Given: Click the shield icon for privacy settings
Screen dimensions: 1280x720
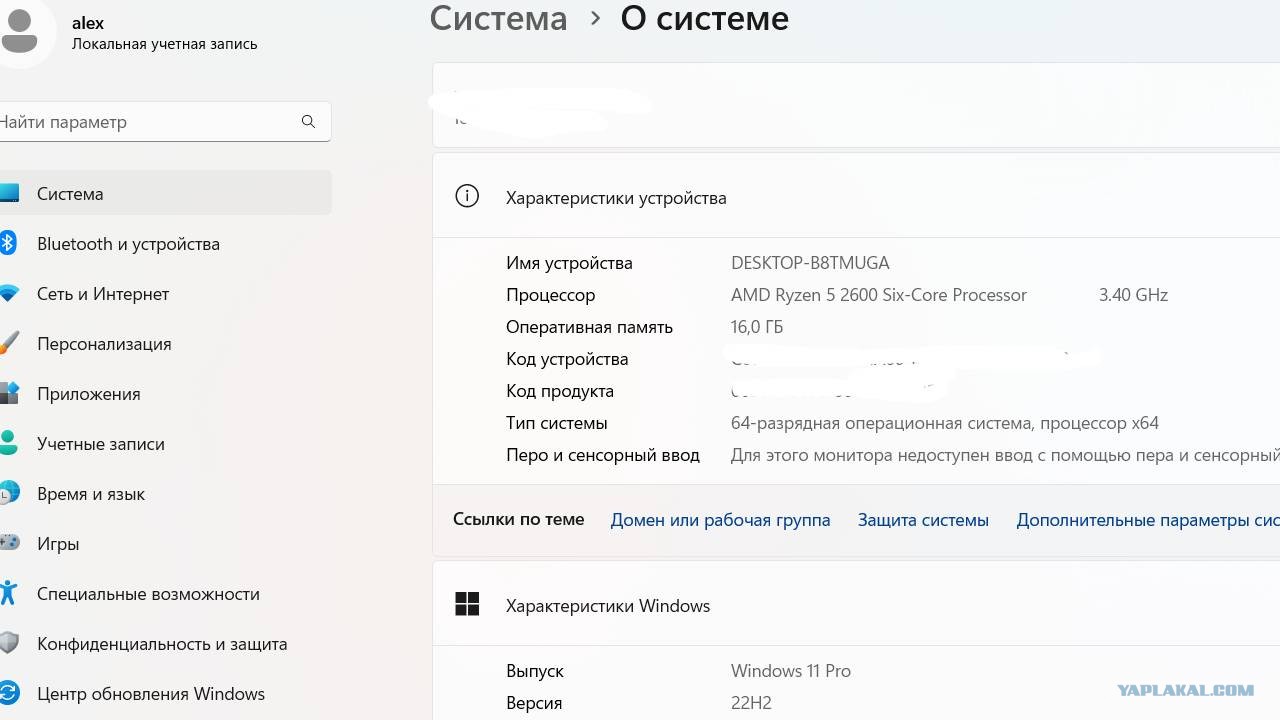Looking at the screenshot, I should tap(9, 643).
